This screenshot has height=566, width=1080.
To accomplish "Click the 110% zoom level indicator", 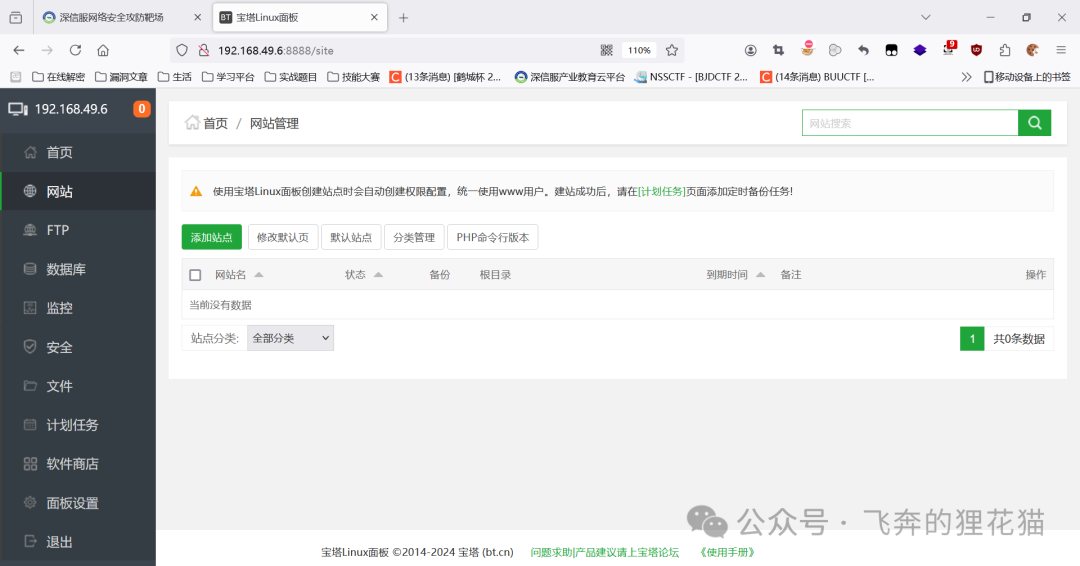I will point(639,50).
